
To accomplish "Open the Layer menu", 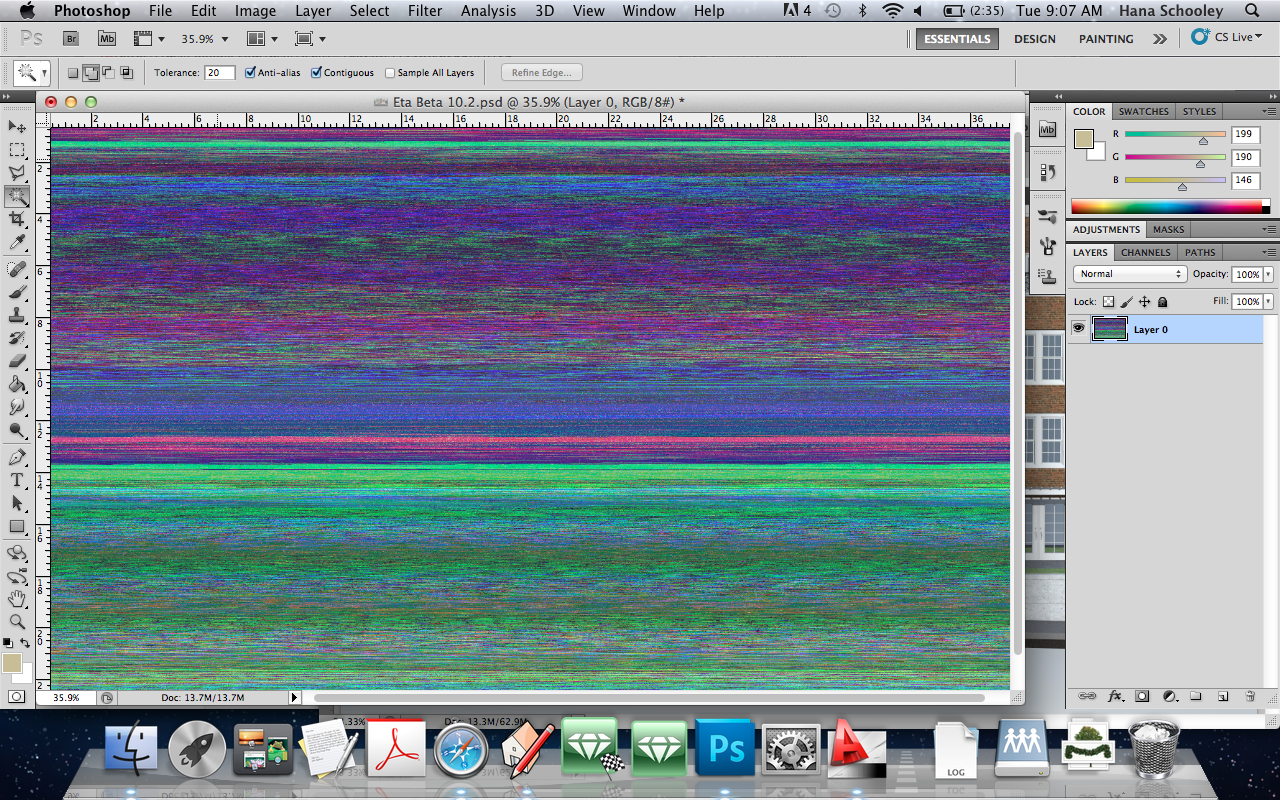I will pos(313,11).
